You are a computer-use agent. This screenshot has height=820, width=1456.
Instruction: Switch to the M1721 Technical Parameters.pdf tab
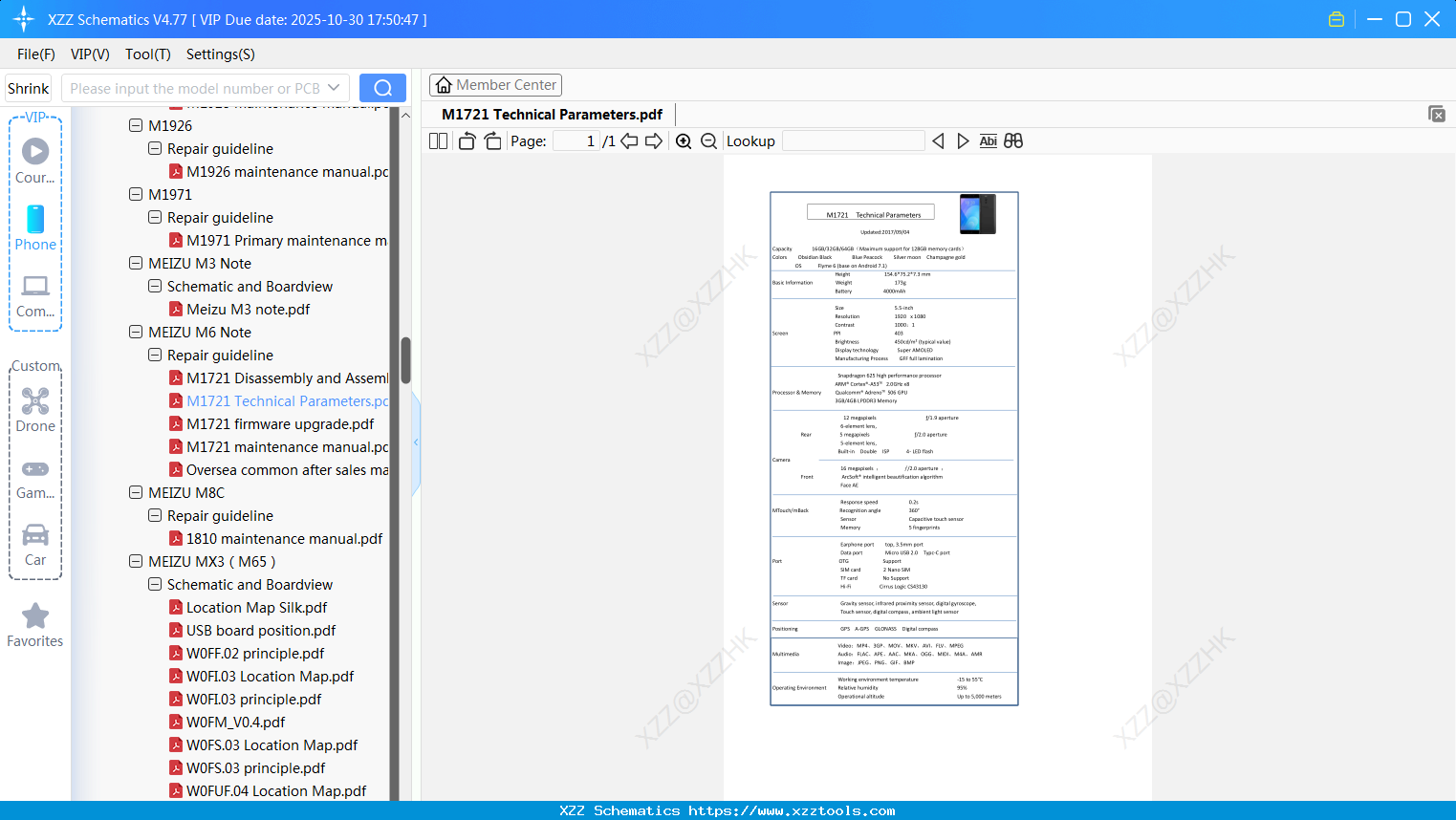pos(552,115)
